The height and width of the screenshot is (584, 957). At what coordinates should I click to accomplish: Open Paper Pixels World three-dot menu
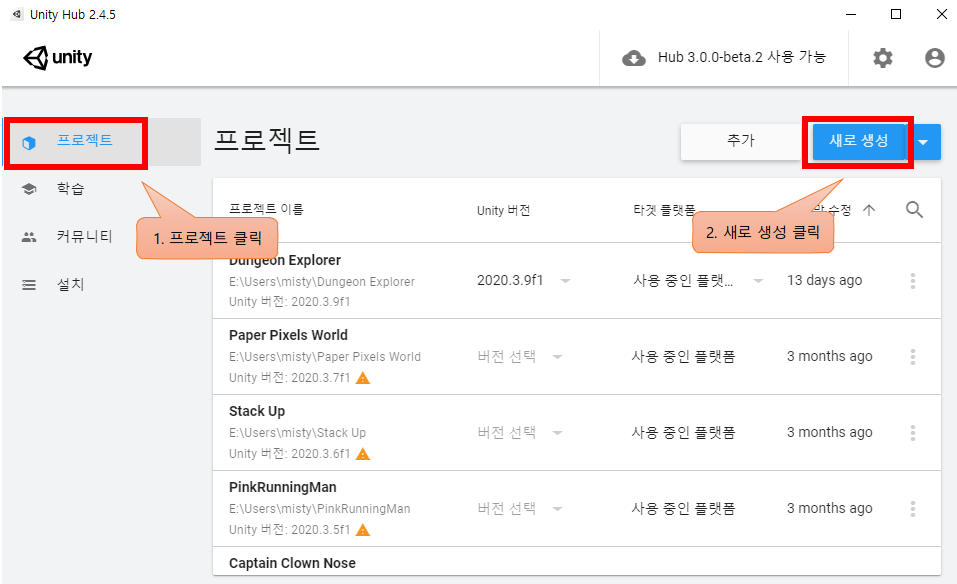click(x=913, y=357)
